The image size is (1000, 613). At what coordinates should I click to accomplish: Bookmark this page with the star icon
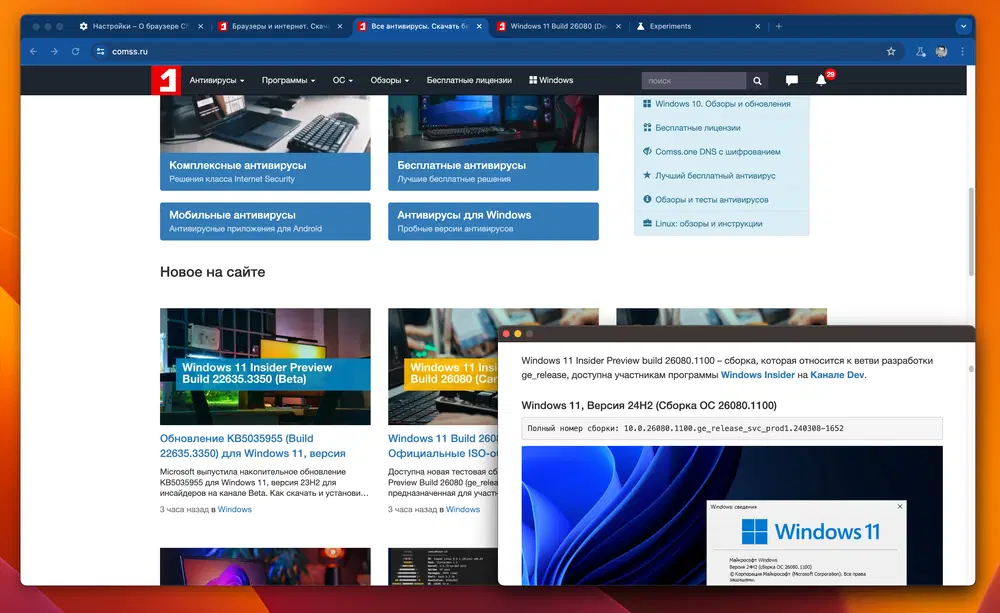pos(891,52)
